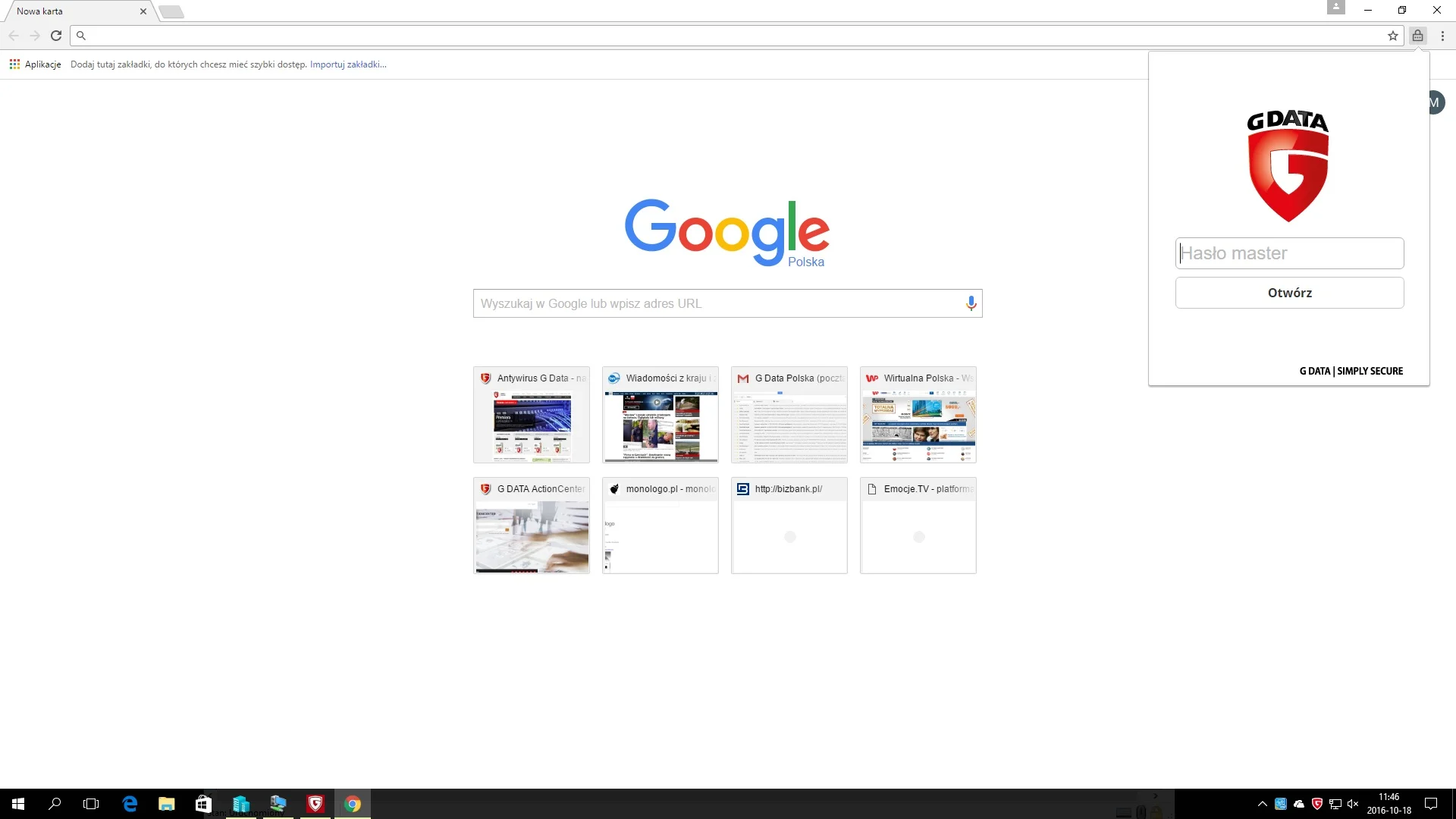Close the Nowa karta tab

coord(143,11)
